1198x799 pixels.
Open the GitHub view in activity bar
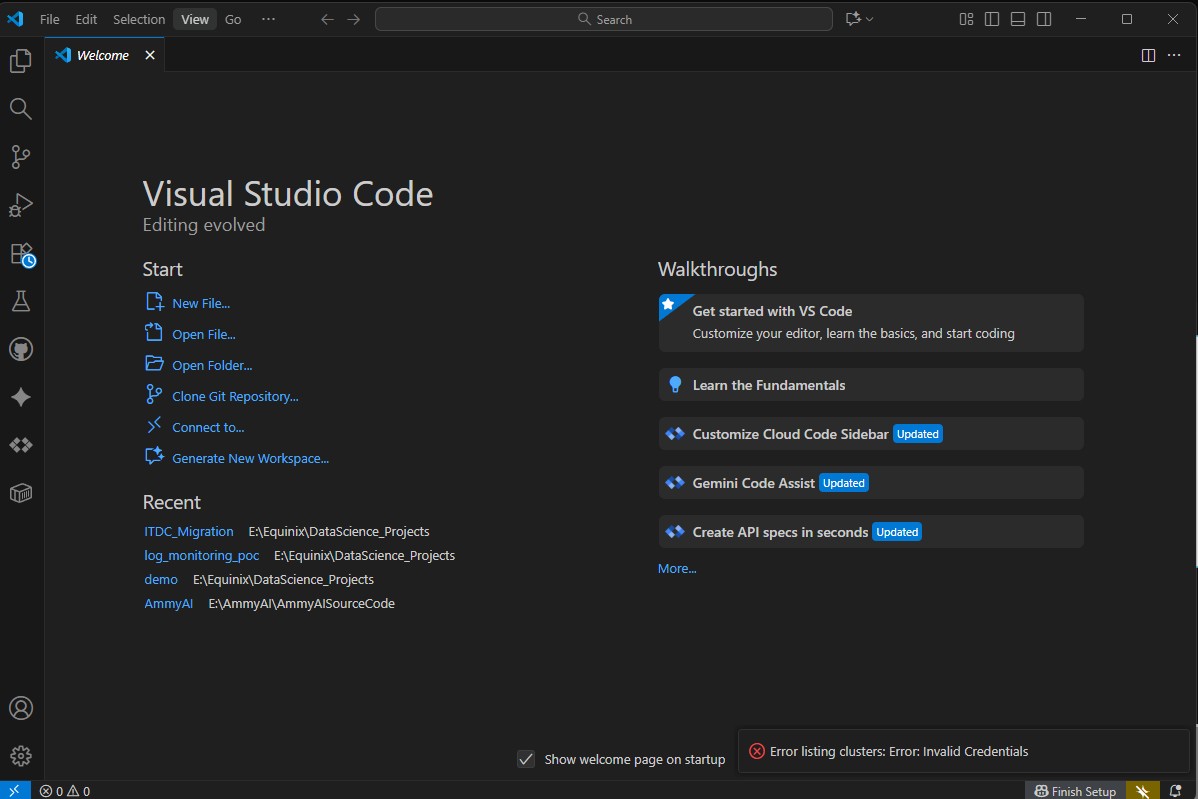[x=20, y=349]
